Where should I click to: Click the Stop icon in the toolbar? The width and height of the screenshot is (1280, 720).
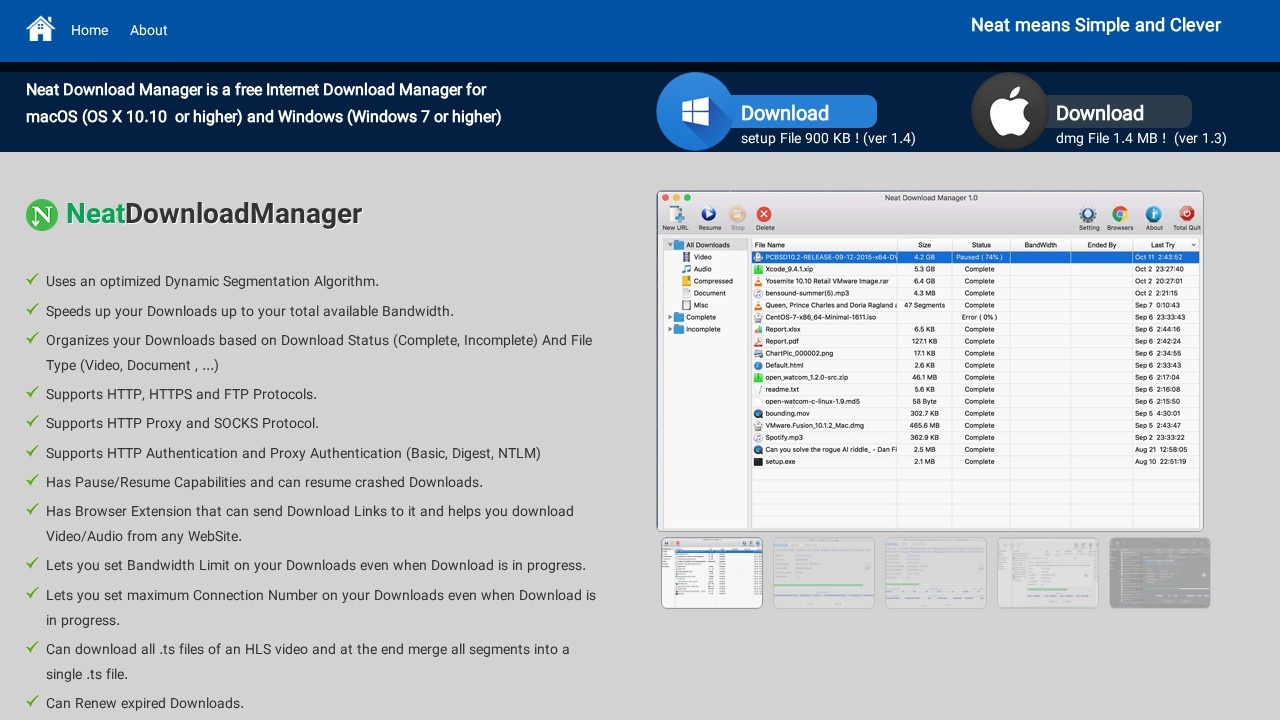(x=737, y=214)
